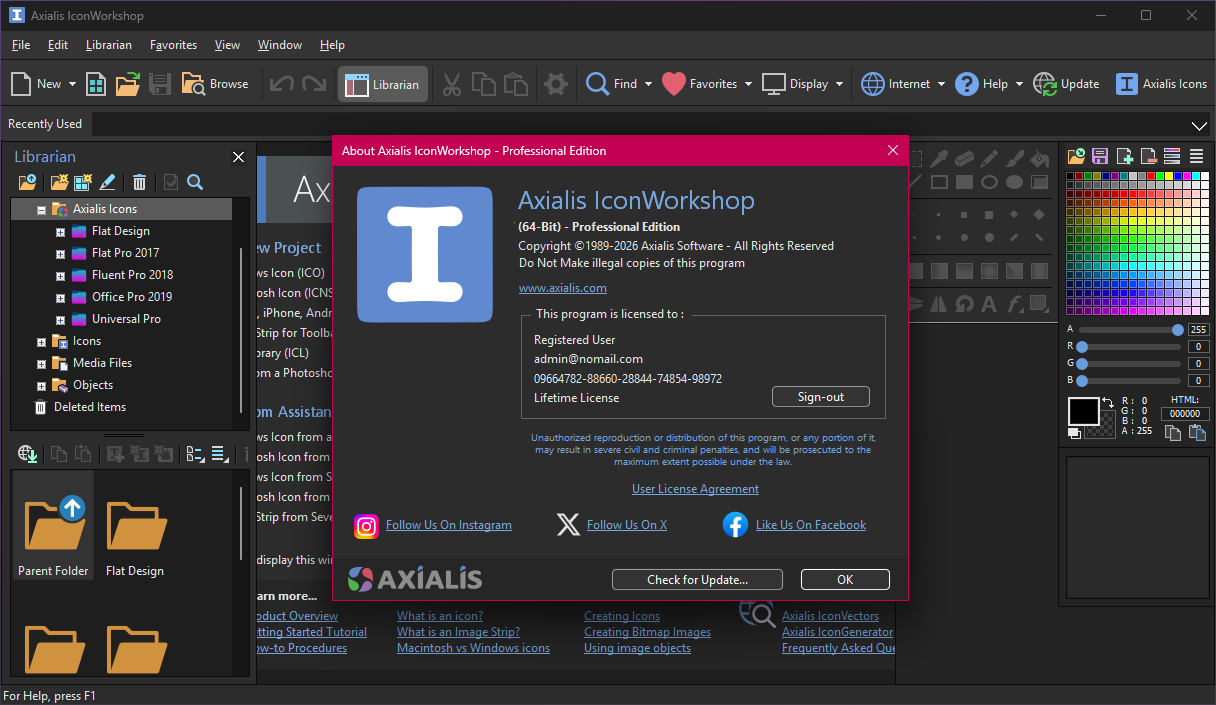Open the User License Agreement link
Viewport: 1216px width, 705px height.
695,489
